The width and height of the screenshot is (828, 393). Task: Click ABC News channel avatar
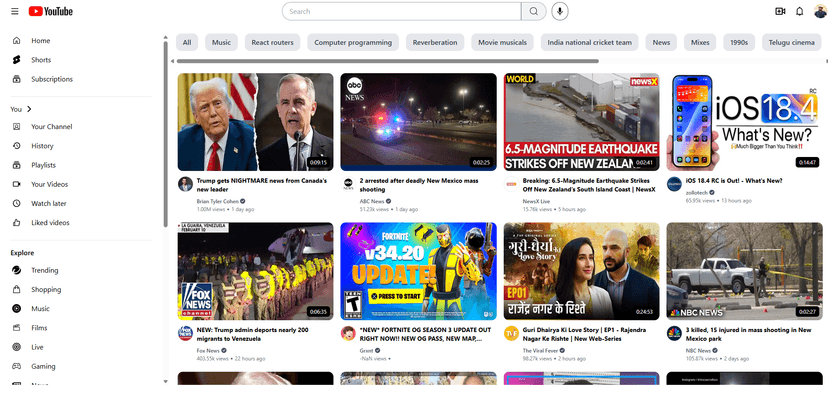348,184
